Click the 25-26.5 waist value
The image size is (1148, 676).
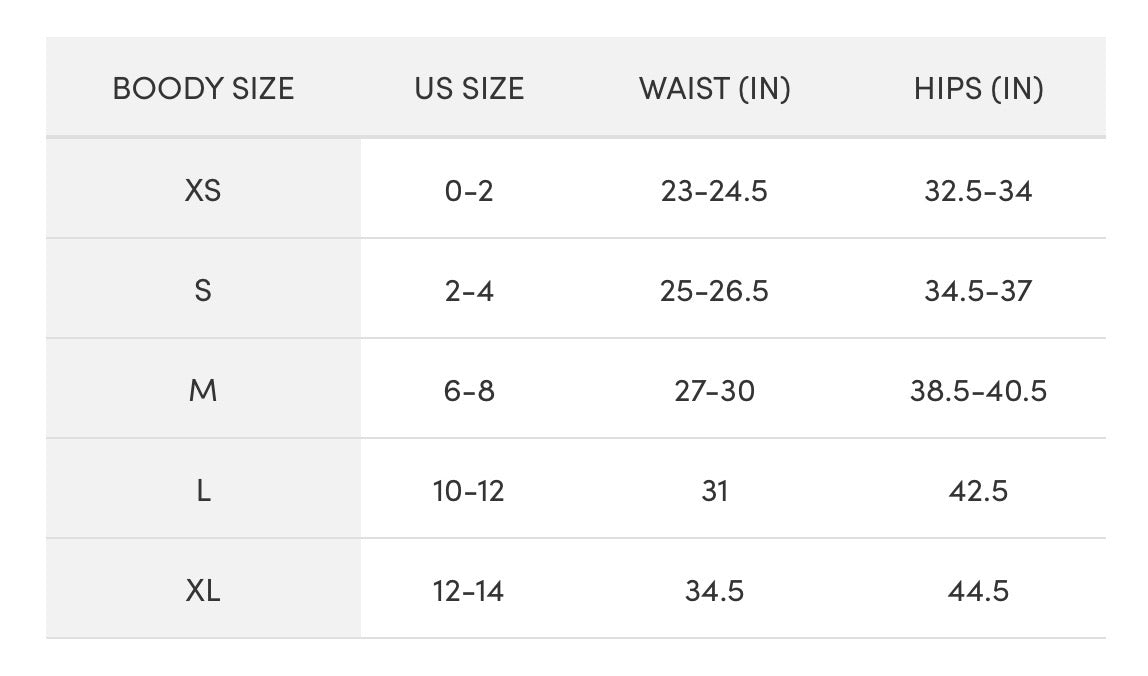click(x=714, y=291)
